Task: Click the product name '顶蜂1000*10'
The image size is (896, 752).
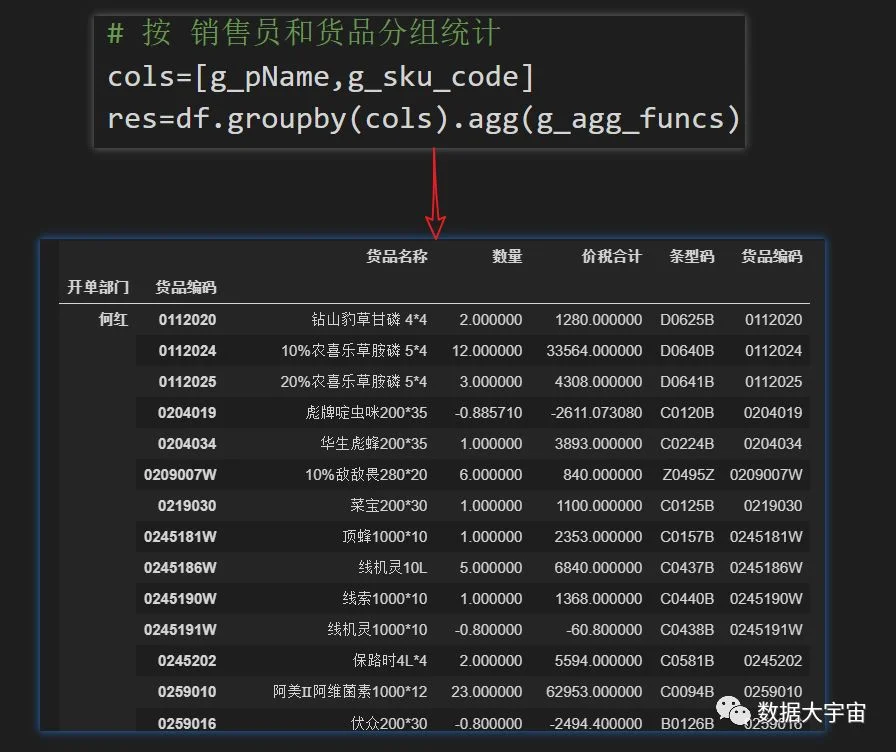Action: click(x=385, y=537)
